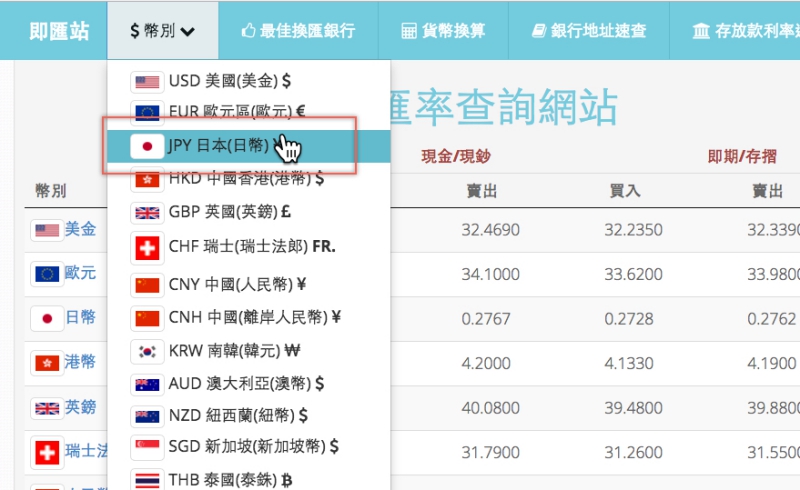
Task: Open 銀行地址速查 menu item
Action: pyautogui.click(x=589, y=31)
